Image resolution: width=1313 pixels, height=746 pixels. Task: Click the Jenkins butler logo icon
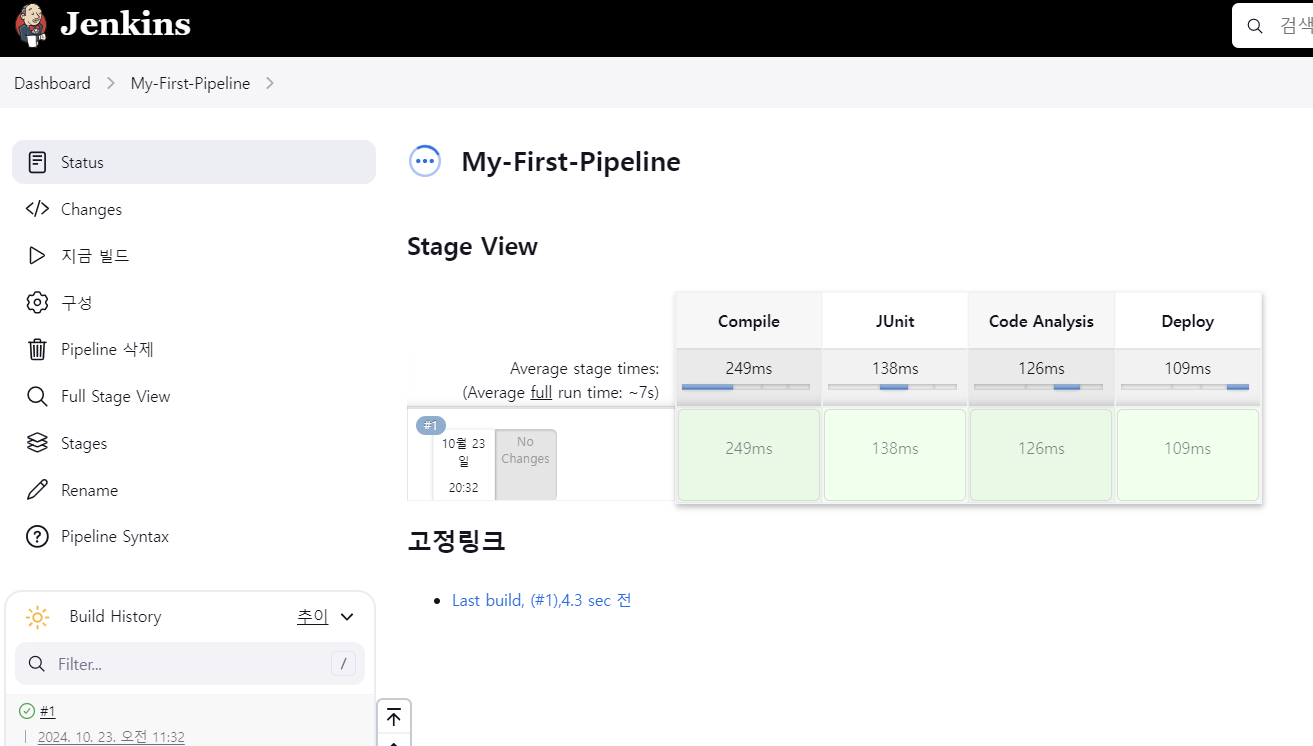(31, 25)
